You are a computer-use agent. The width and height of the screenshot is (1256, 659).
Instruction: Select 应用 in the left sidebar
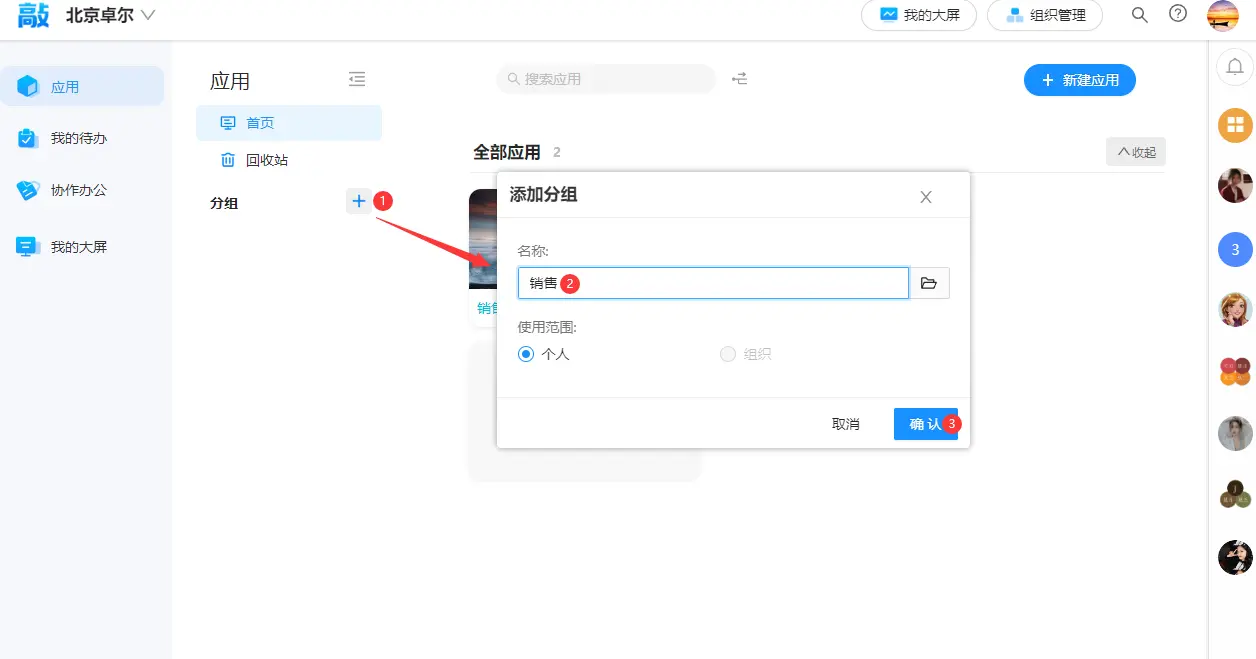point(83,86)
